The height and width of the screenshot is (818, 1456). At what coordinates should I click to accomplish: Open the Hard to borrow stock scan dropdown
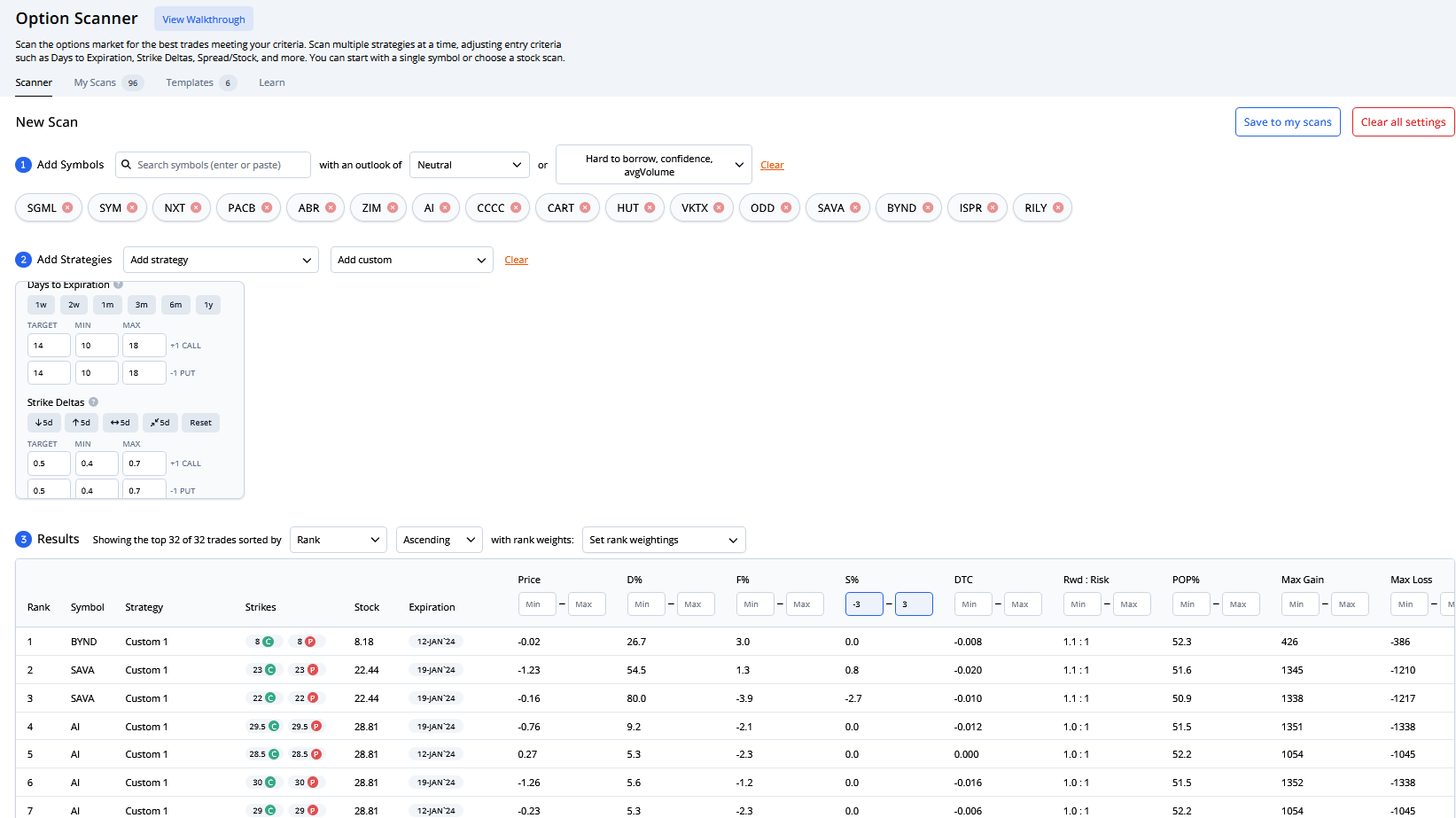654,165
